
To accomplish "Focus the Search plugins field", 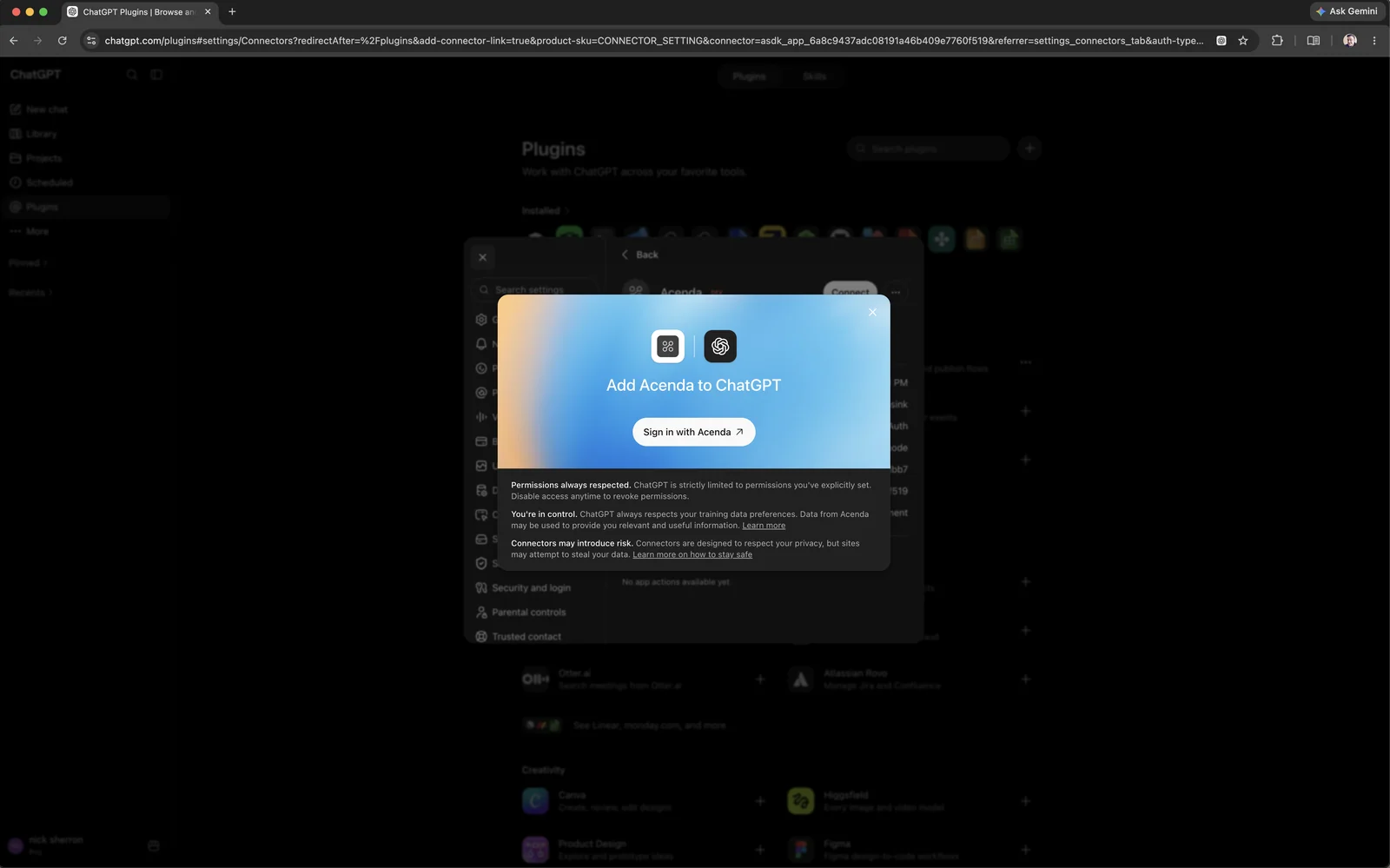I will (x=928, y=149).
